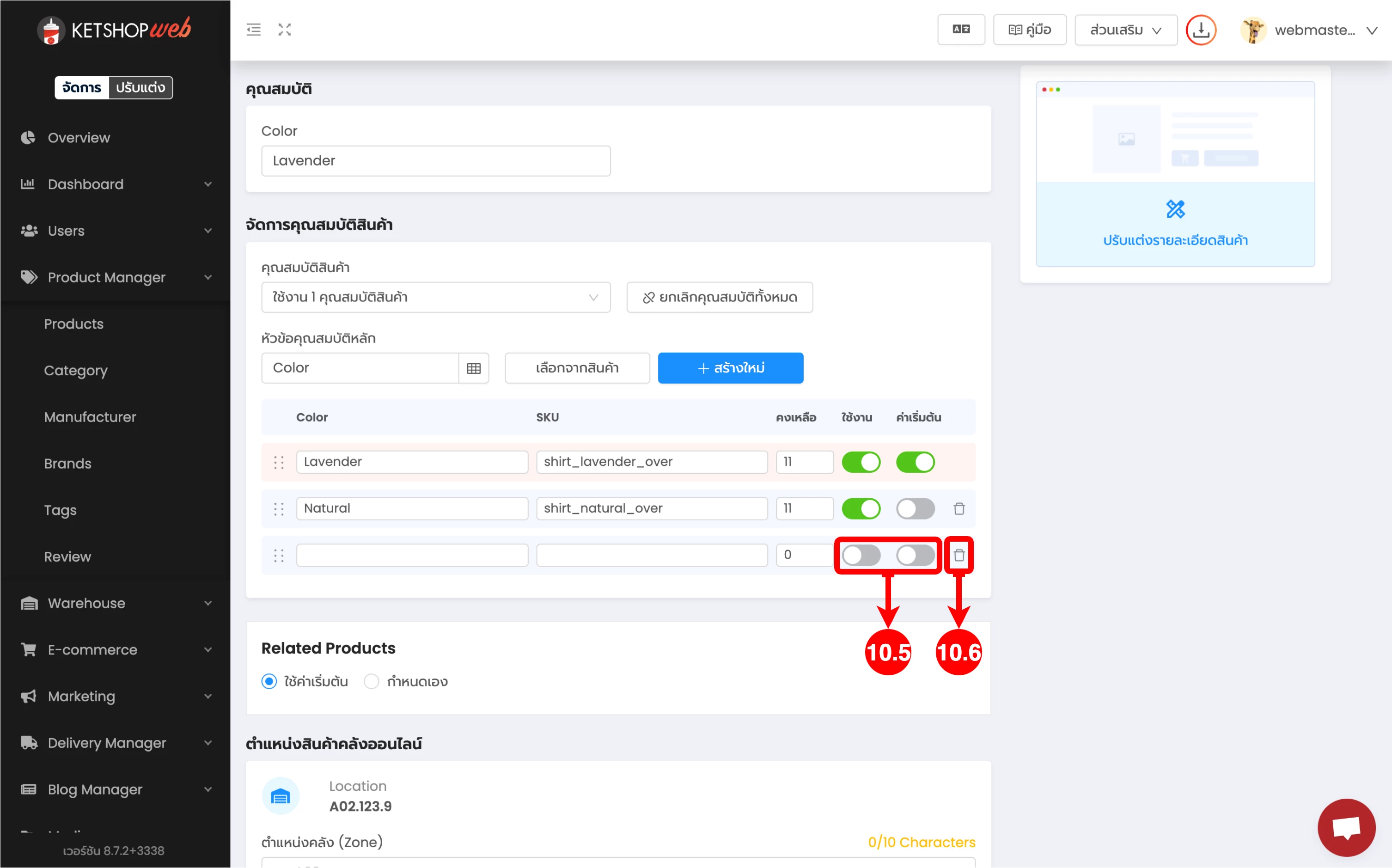Delete the Natural row with trash icon

click(959, 508)
